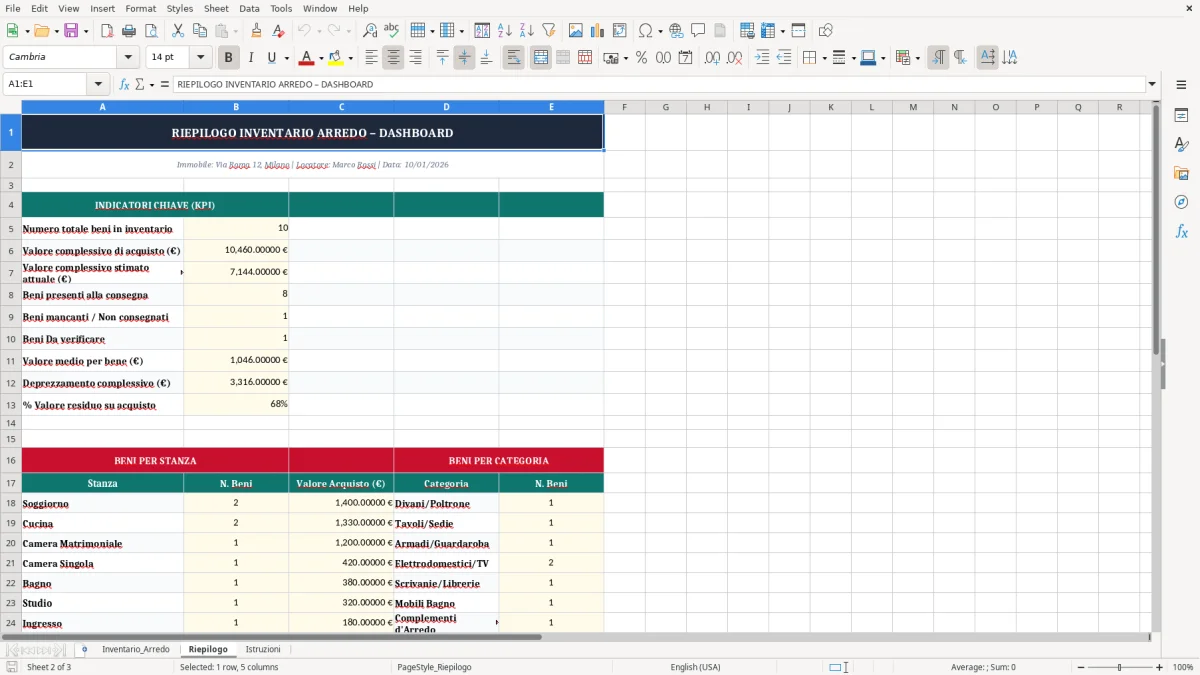This screenshot has width=1200, height=675.
Task: Click the 100% zoom level
Action: pyautogui.click(x=1183, y=667)
